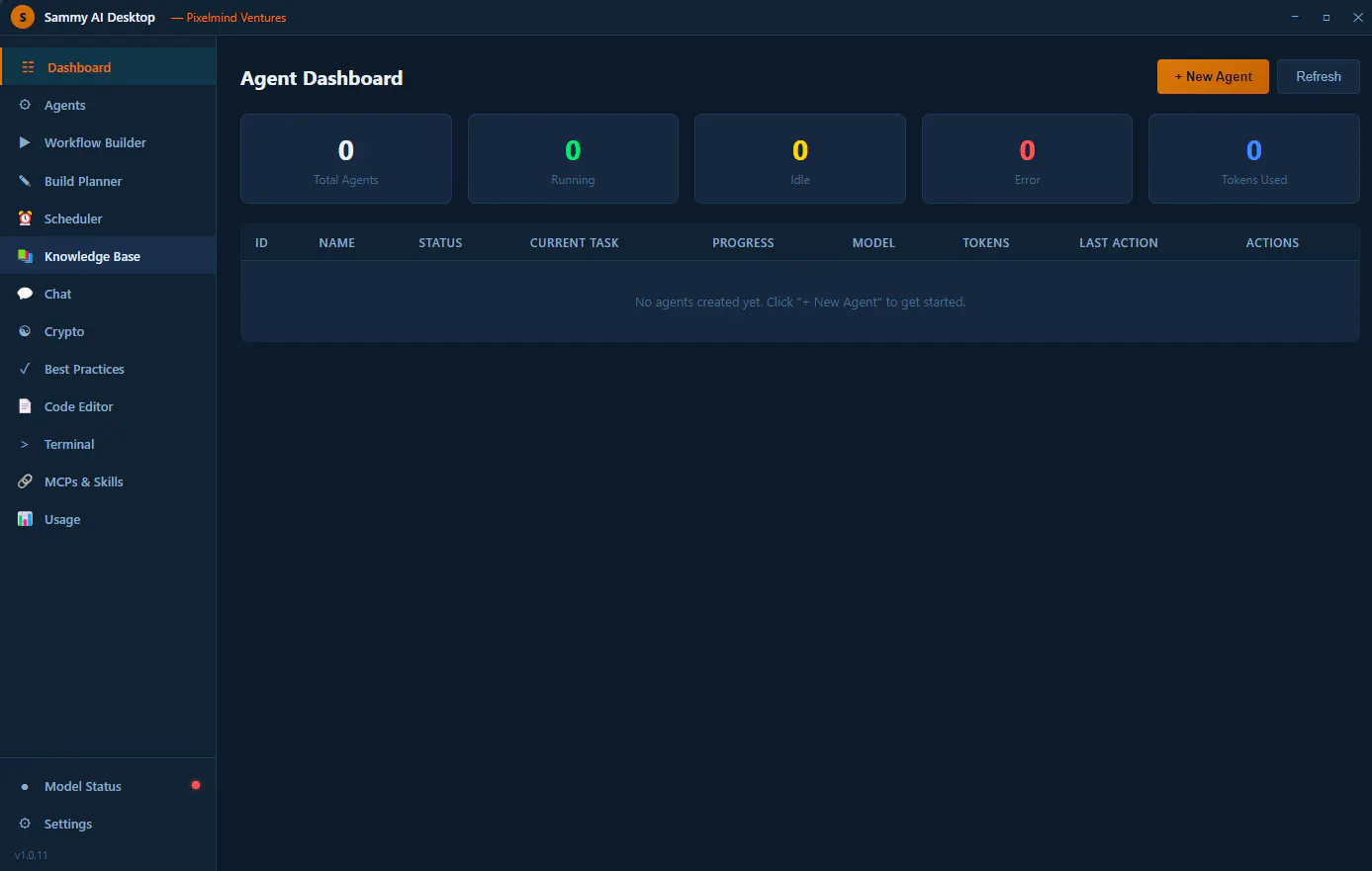Click the Knowledge Base books icon
Screen dimensions: 1372x871
(25, 256)
